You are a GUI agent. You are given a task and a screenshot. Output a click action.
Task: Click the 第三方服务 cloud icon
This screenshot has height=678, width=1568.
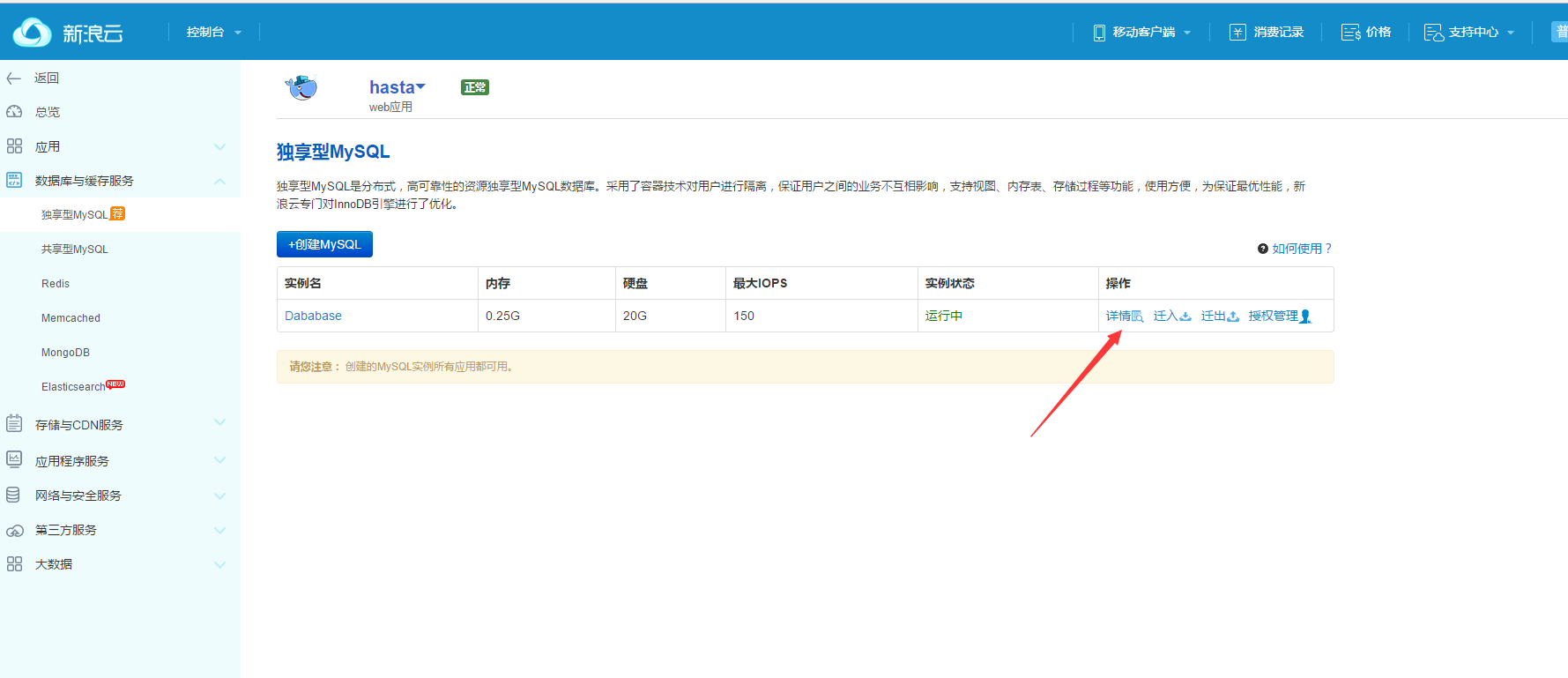15,531
